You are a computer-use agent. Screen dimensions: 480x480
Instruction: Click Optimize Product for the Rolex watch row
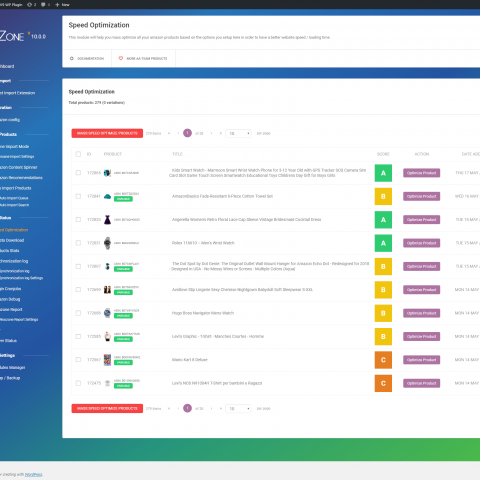click(421, 243)
